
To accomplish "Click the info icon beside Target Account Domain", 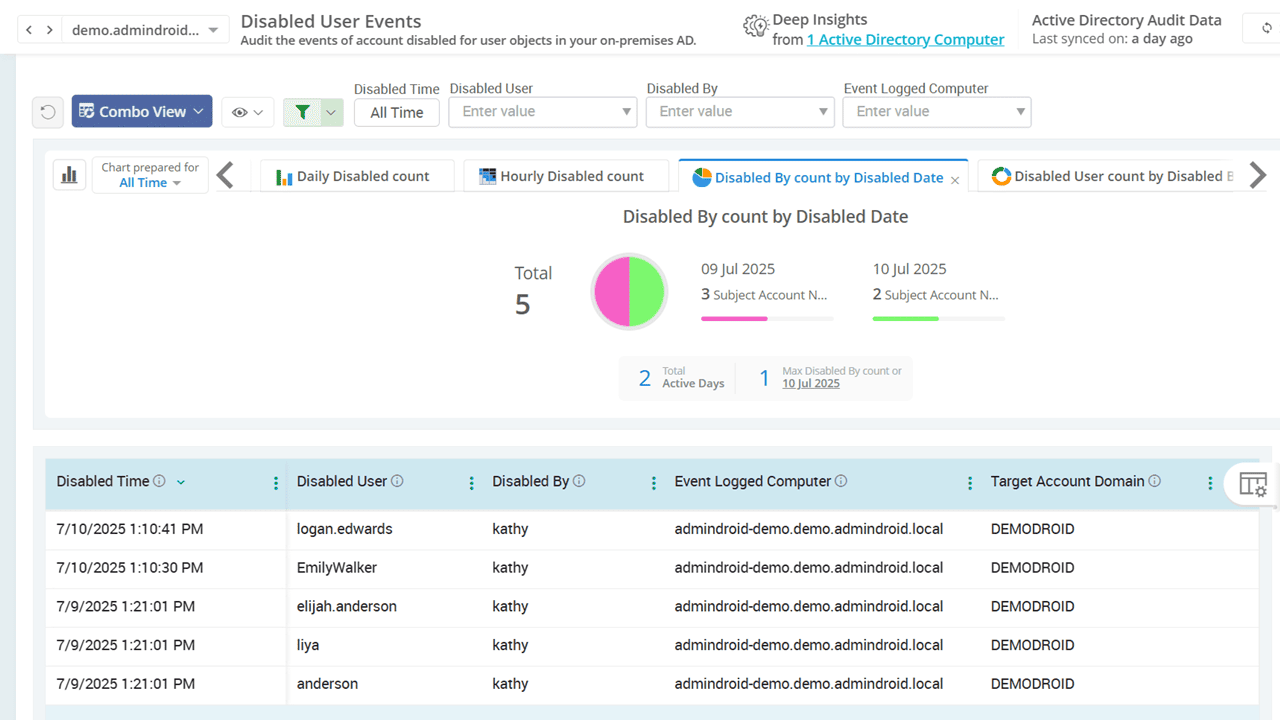I will pyautogui.click(x=1155, y=481).
